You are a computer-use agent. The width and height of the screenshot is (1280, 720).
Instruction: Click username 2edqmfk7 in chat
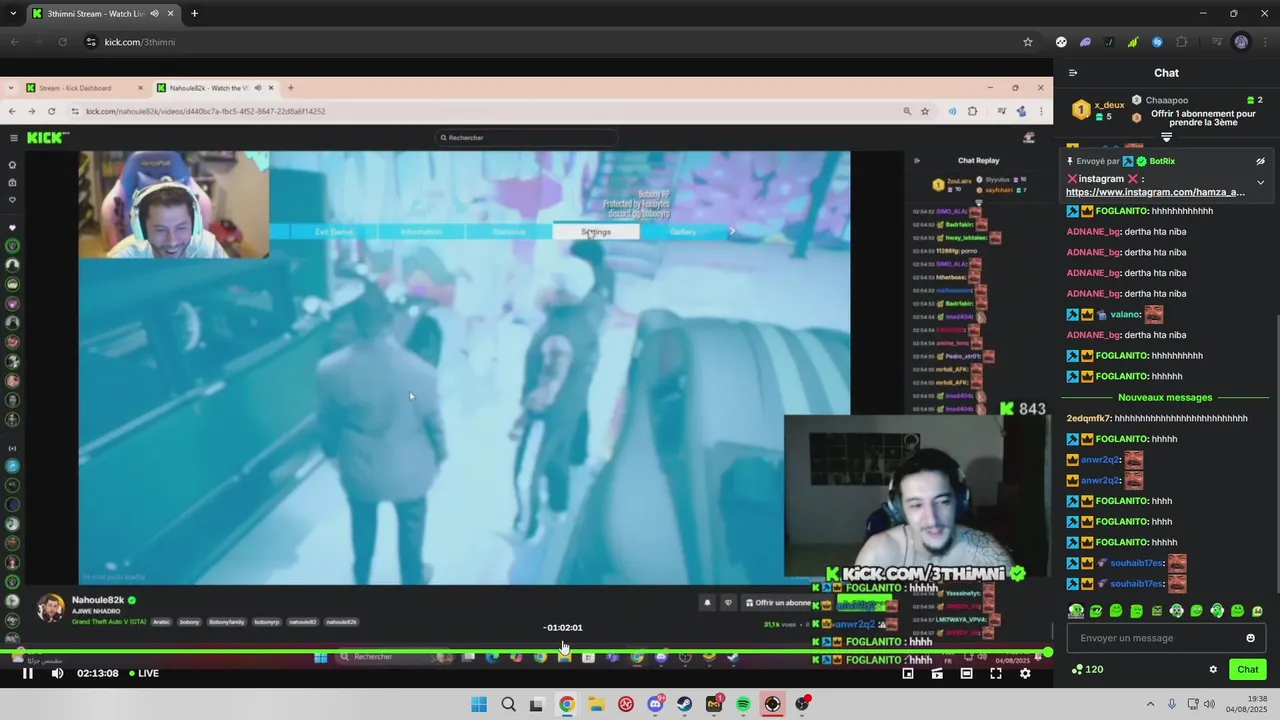[1089, 418]
